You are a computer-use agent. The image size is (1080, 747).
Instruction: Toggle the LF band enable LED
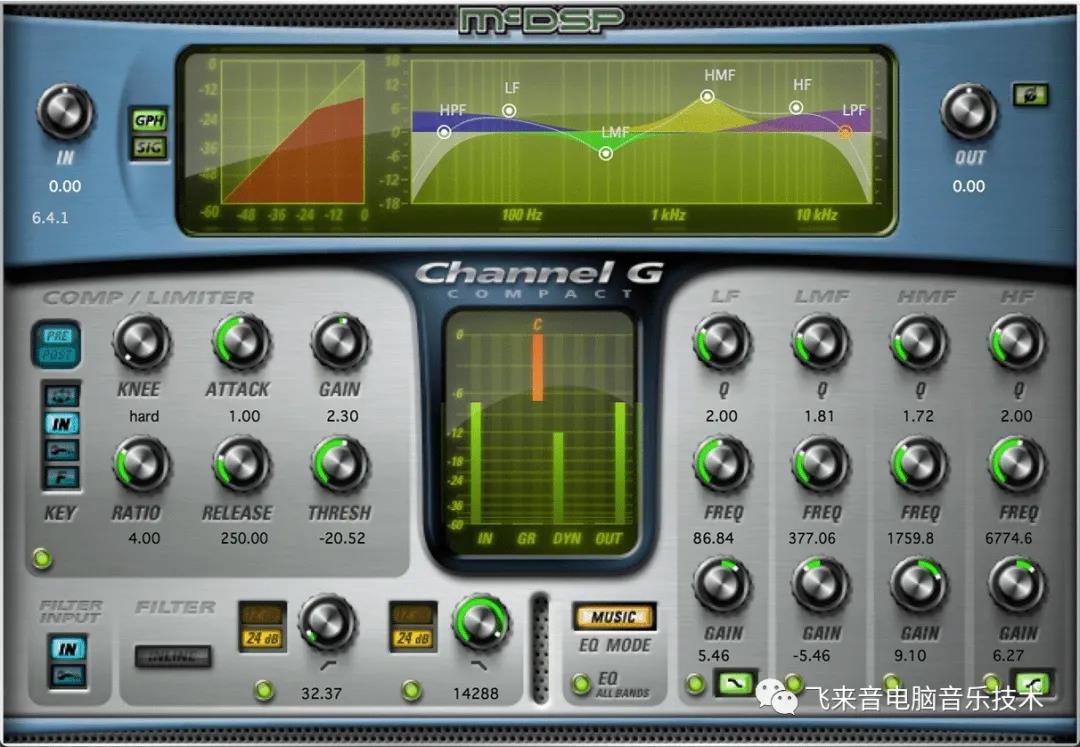coord(696,684)
